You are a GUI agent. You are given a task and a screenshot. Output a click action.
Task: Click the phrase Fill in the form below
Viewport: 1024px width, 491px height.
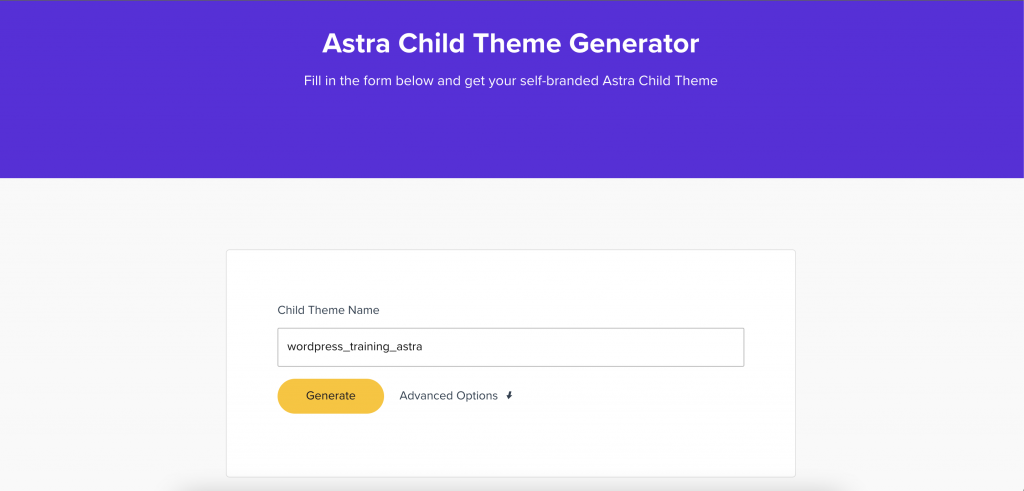click(369, 81)
